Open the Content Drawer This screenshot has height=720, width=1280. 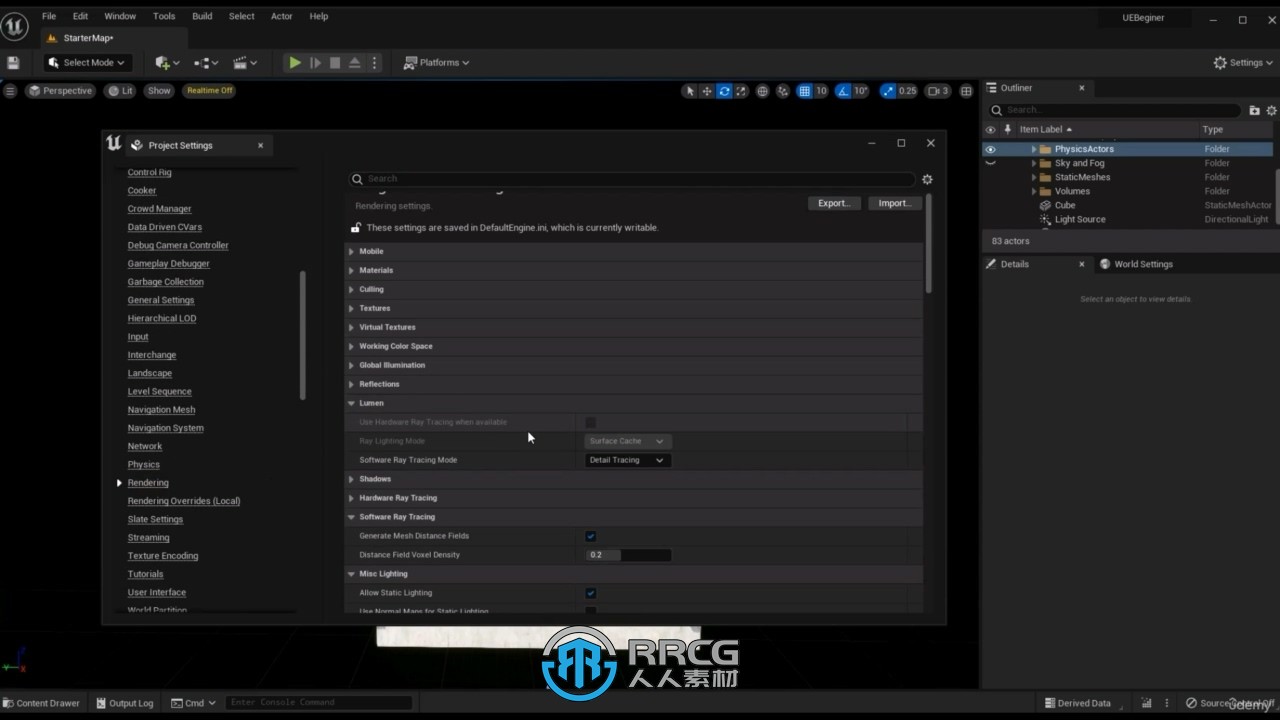[41, 703]
